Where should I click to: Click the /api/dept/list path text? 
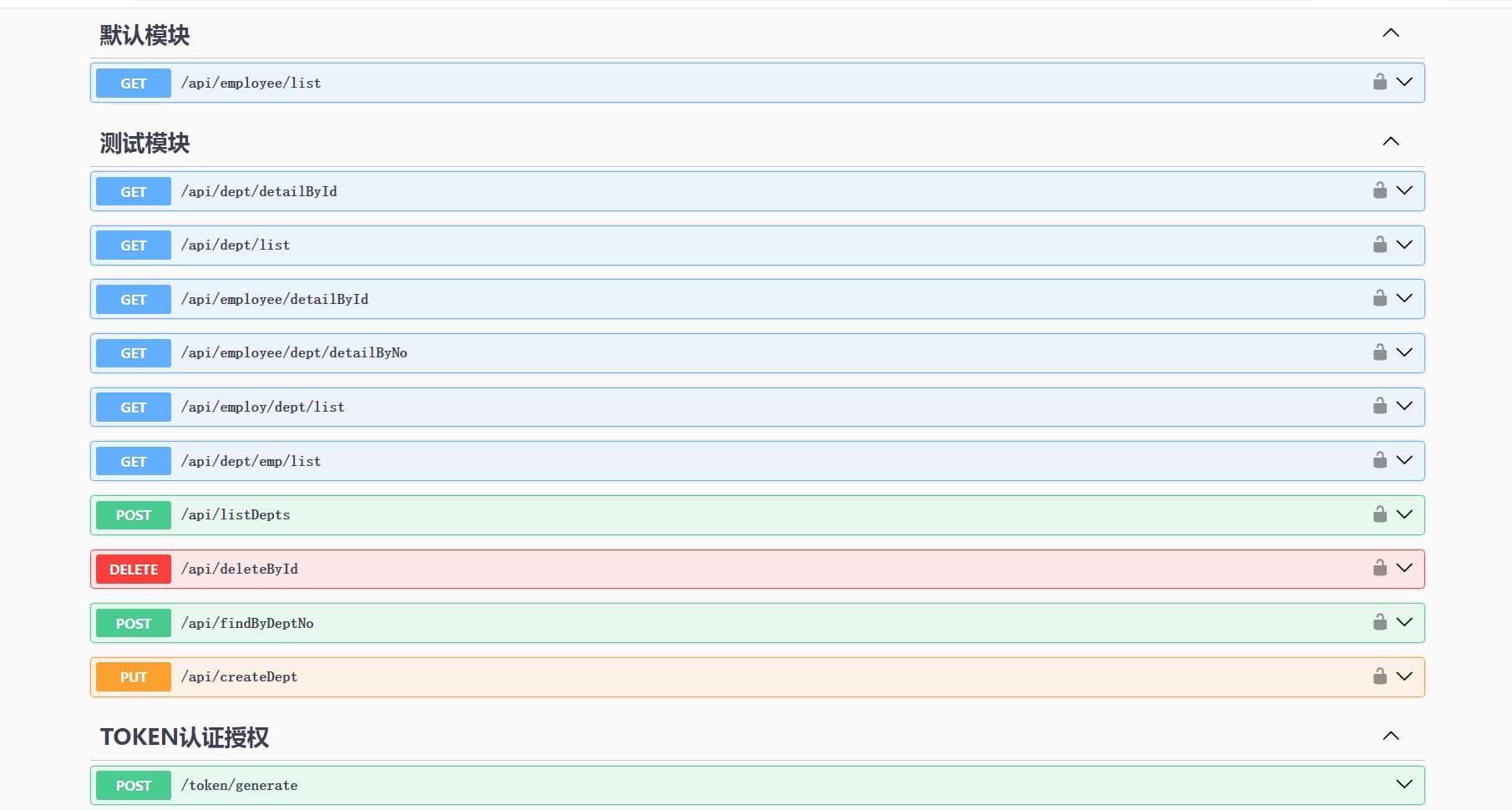coord(236,245)
